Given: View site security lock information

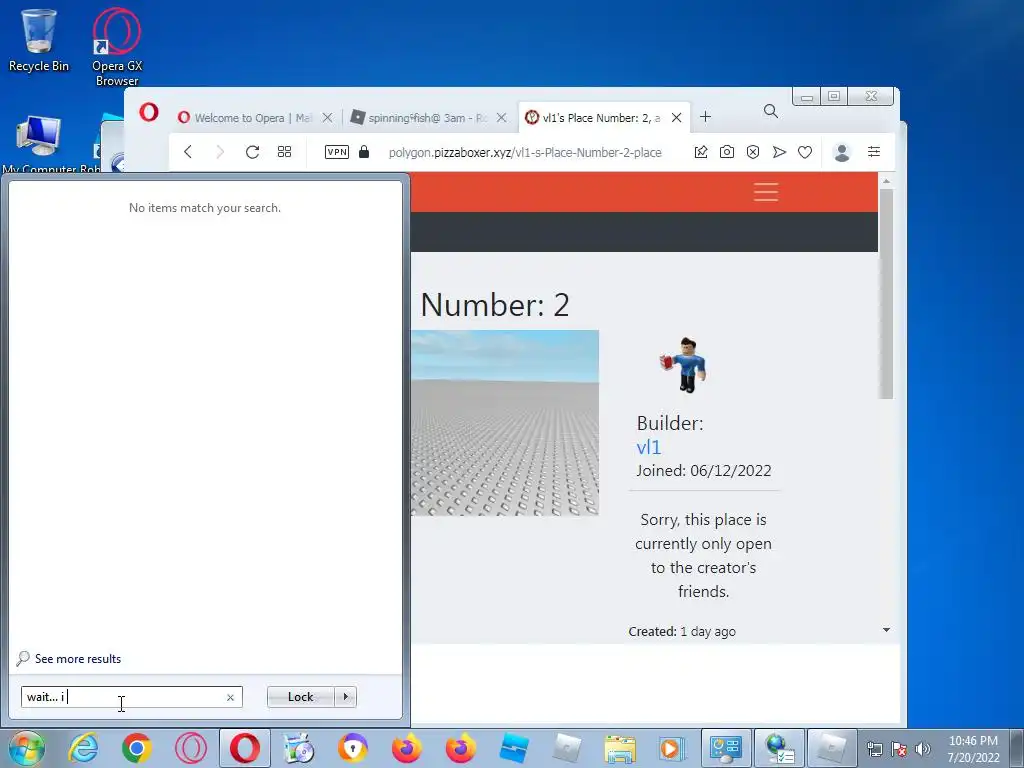Looking at the screenshot, I should 364,152.
